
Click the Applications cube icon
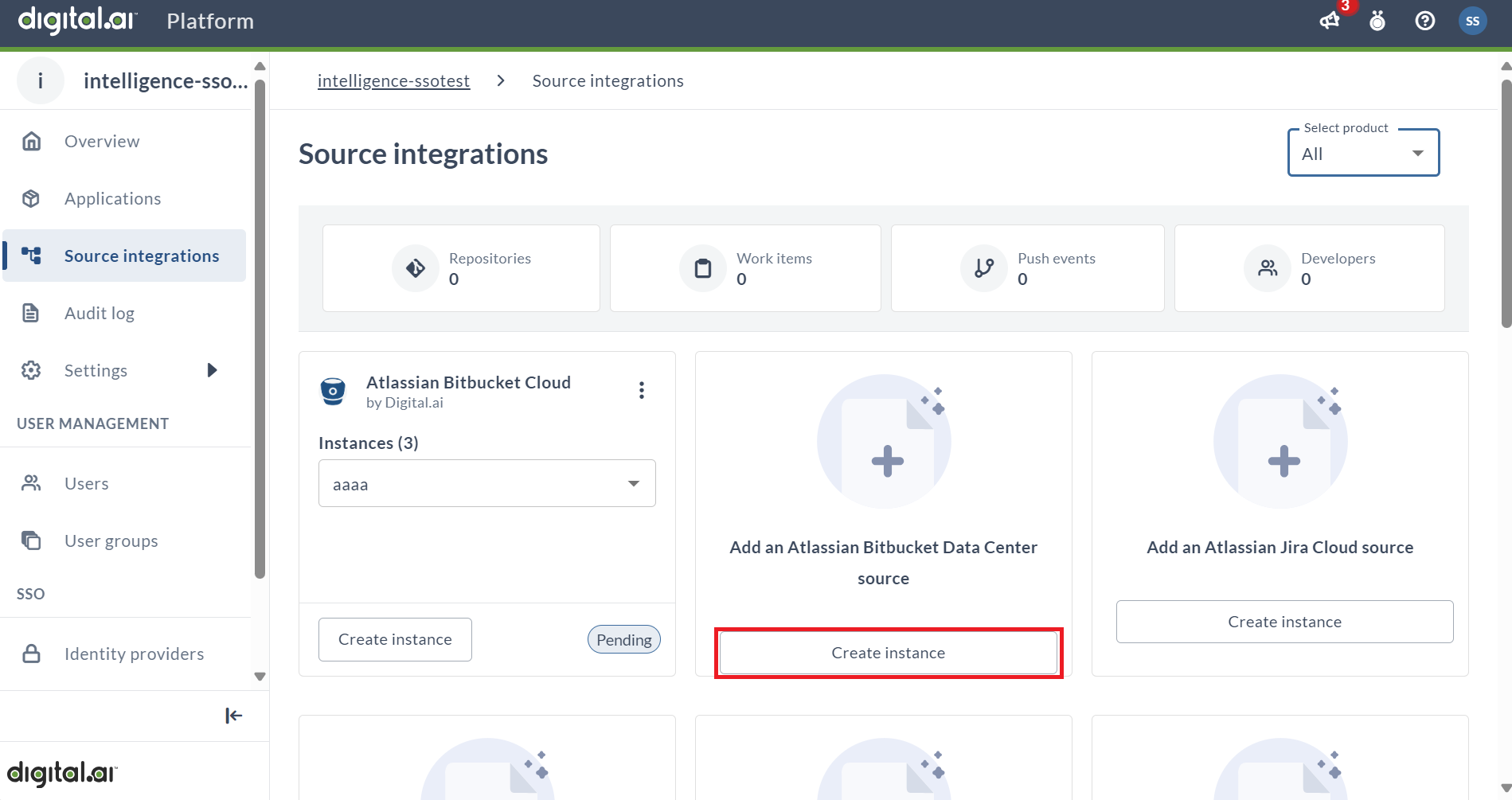coord(31,198)
